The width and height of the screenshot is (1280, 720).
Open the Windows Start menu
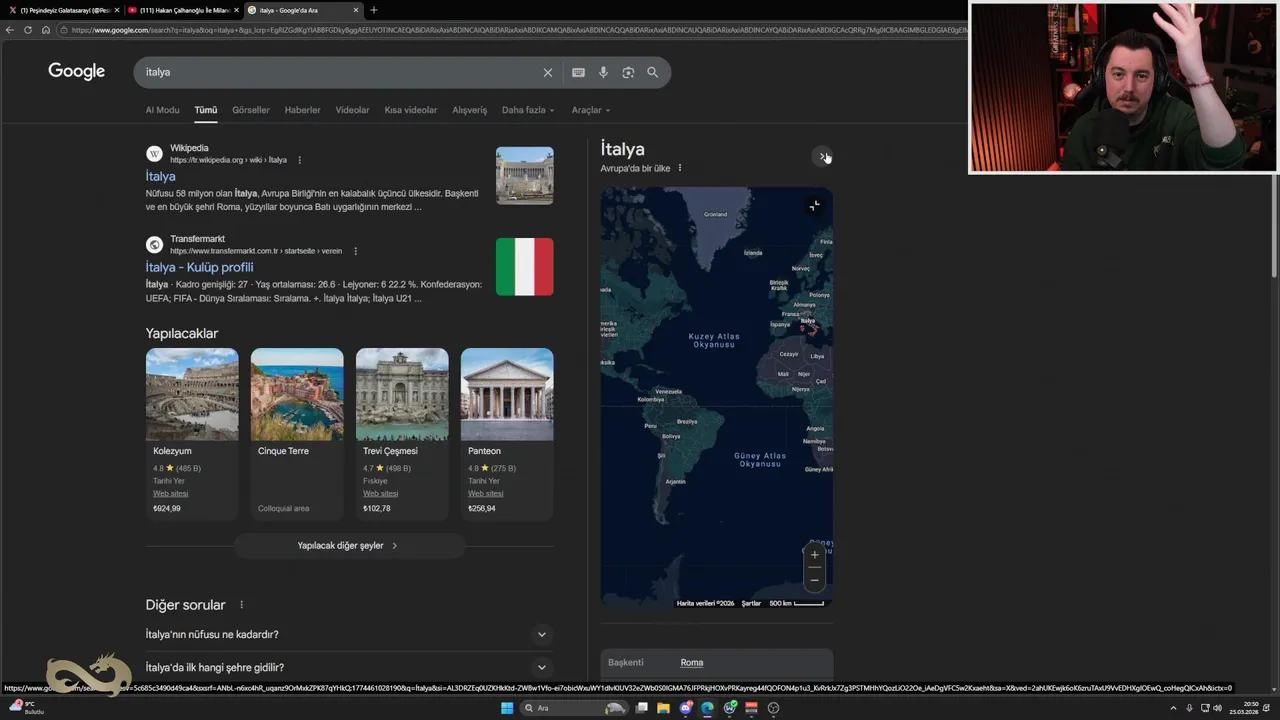[507, 708]
